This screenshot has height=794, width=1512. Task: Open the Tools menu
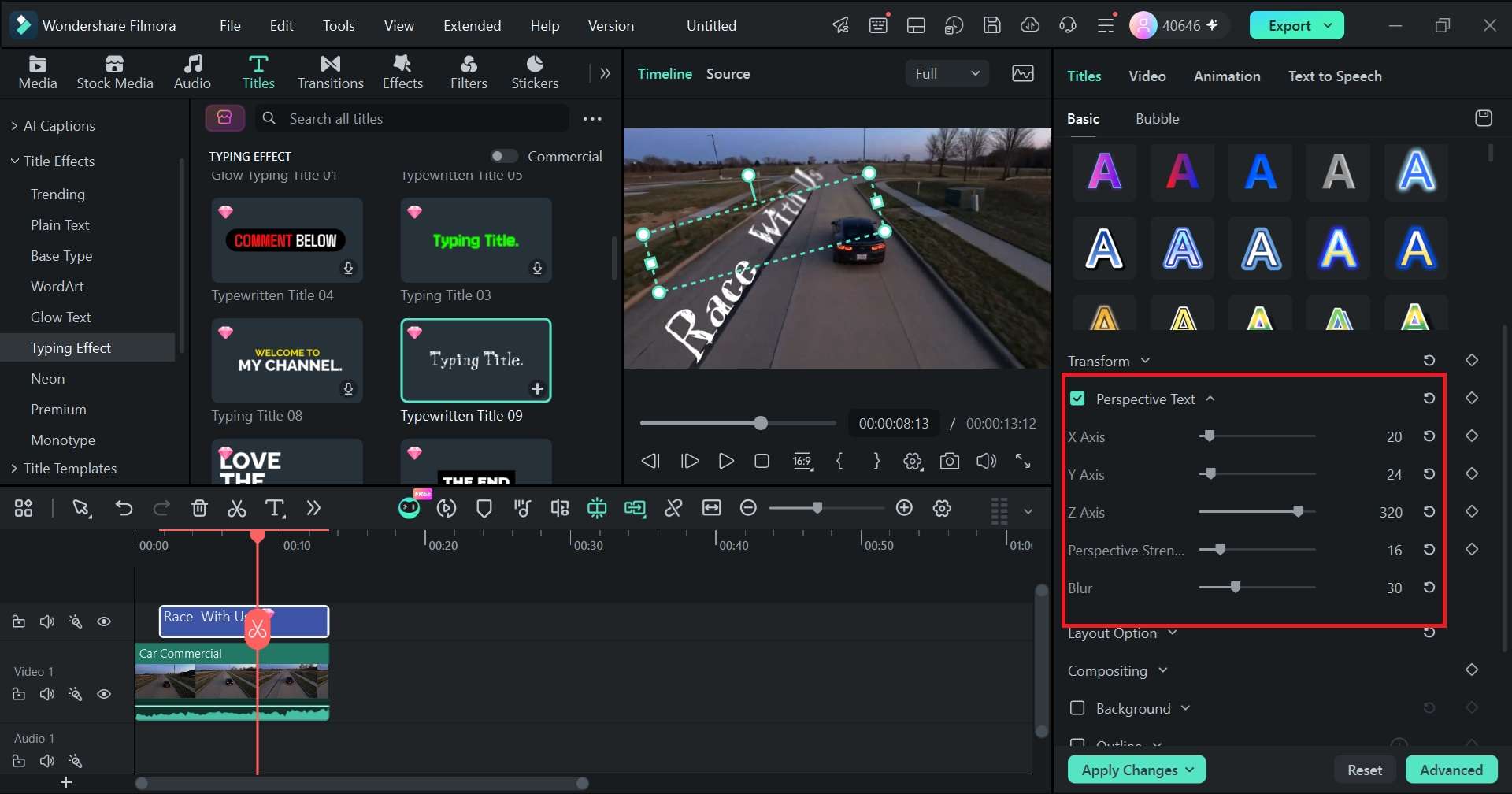click(339, 25)
